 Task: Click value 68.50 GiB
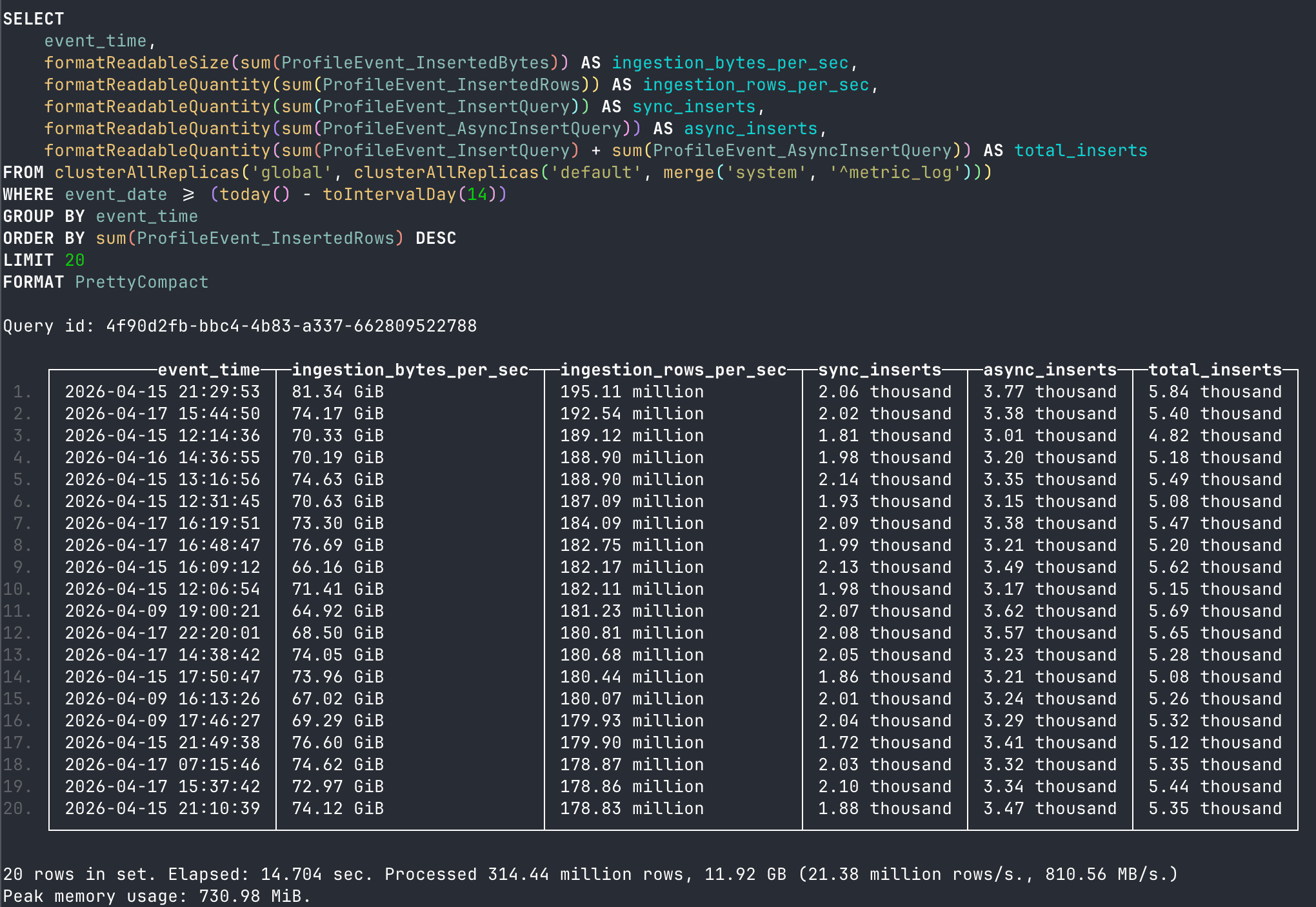click(x=338, y=633)
